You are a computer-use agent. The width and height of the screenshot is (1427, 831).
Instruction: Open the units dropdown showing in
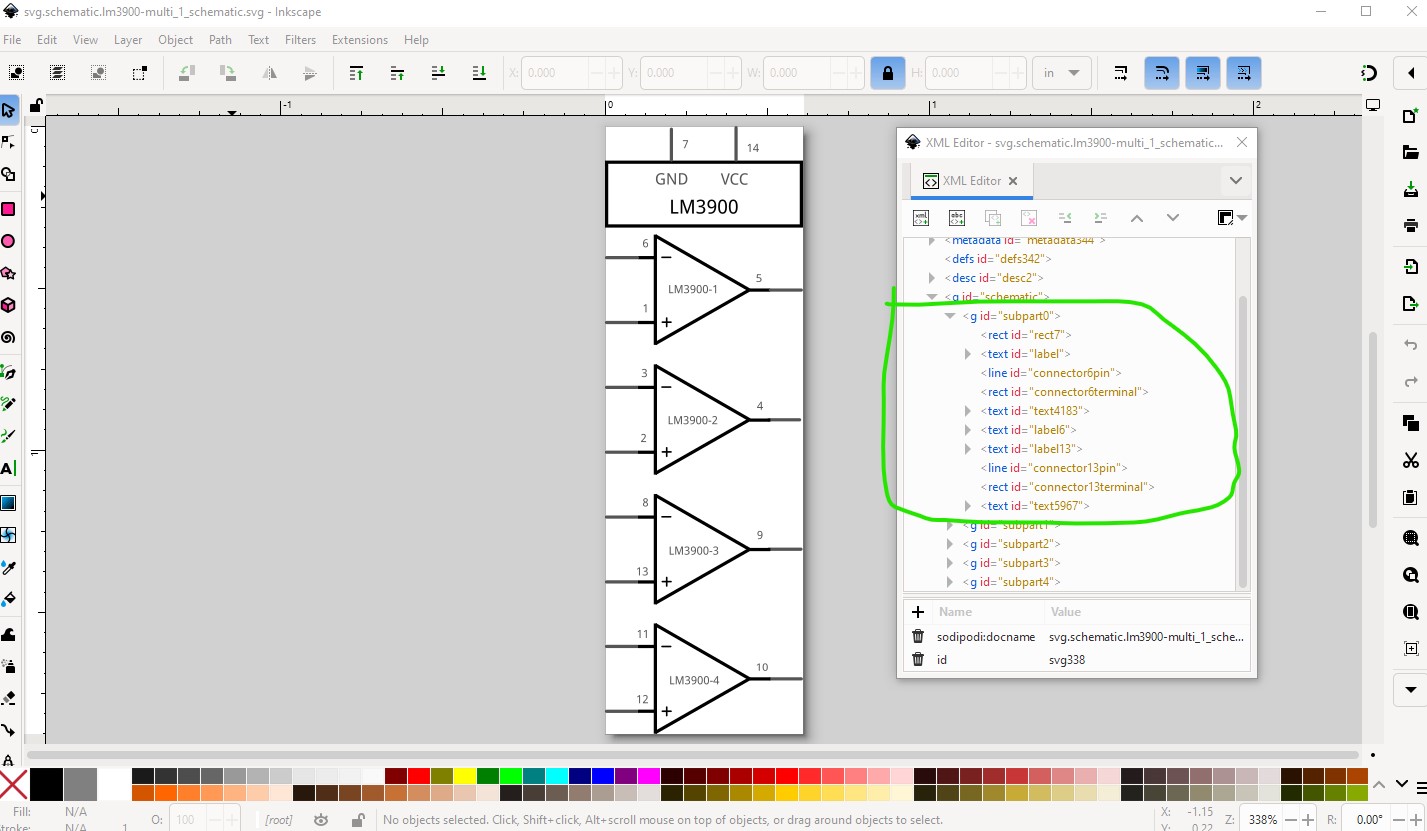click(x=1062, y=73)
